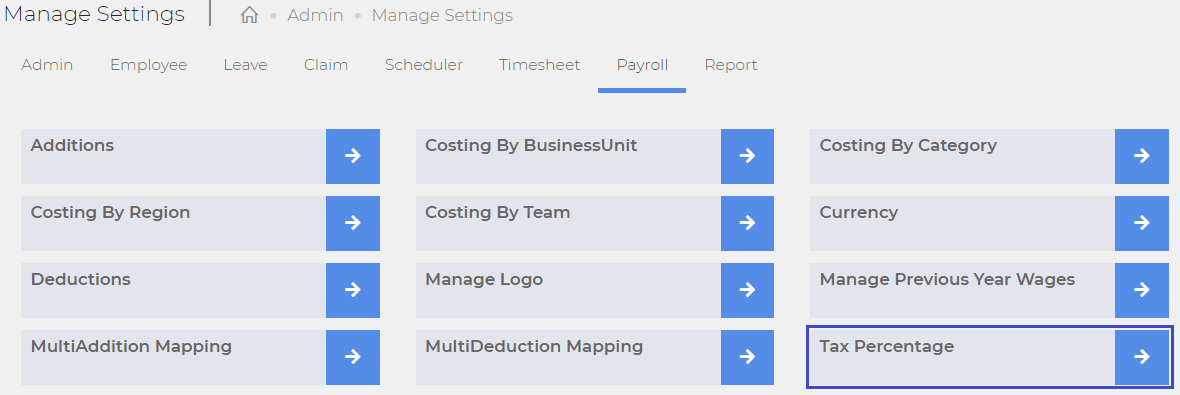The image size is (1180, 395).
Task: Click the Tax Percentage tile label
Action: point(887,346)
